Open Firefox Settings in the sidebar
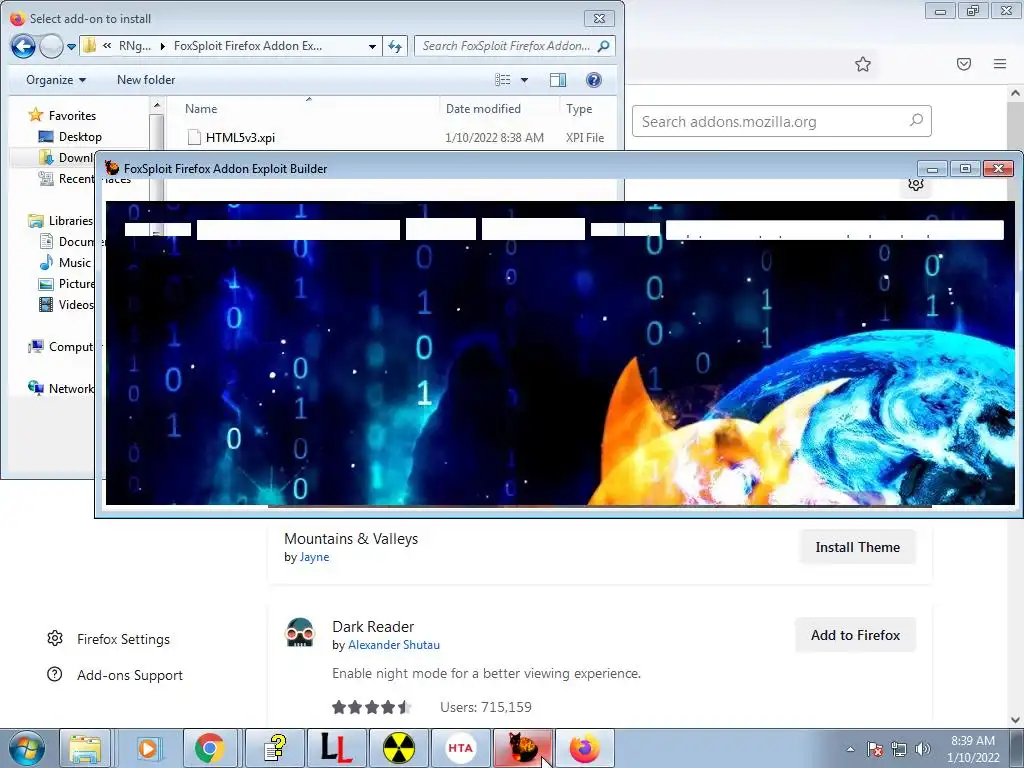 [x=108, y=639]
